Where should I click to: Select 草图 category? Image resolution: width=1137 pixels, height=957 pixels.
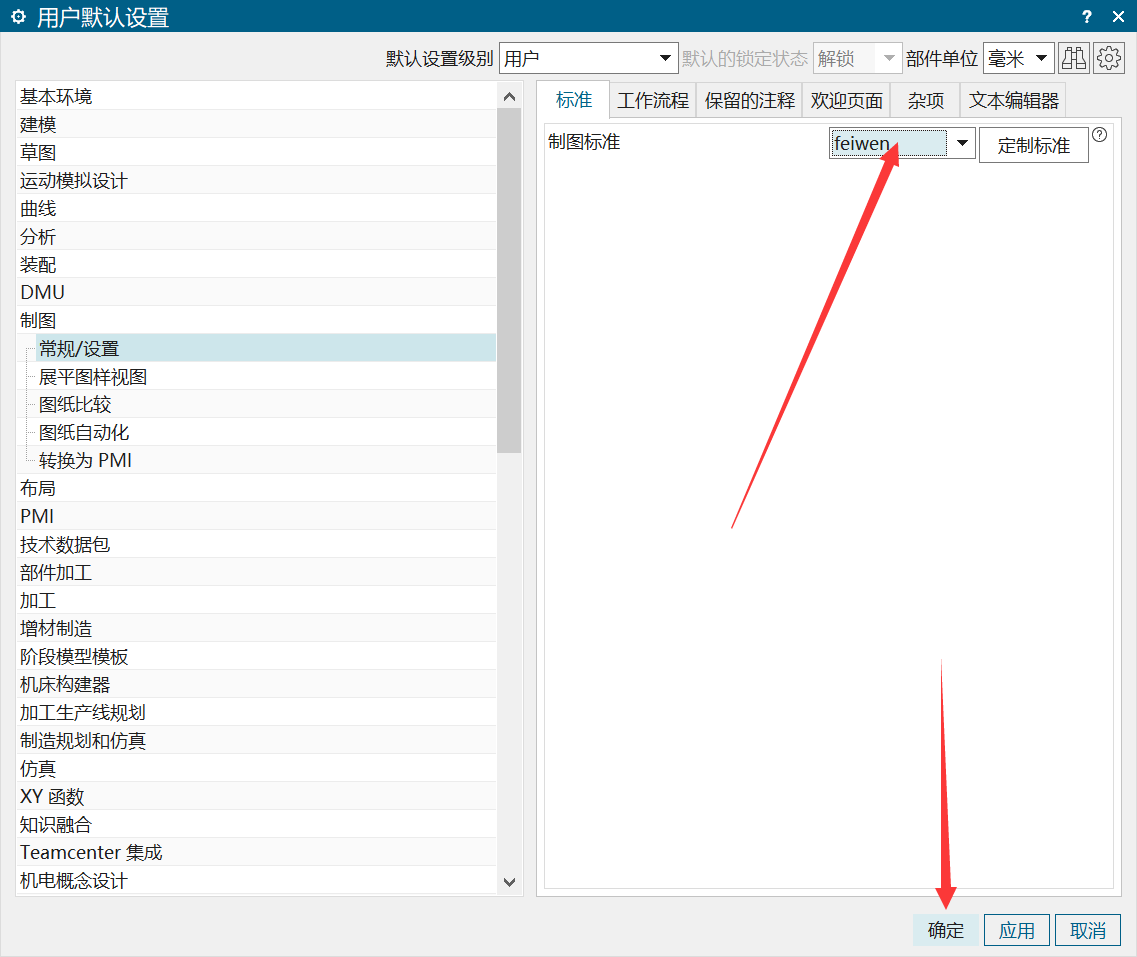257,152
